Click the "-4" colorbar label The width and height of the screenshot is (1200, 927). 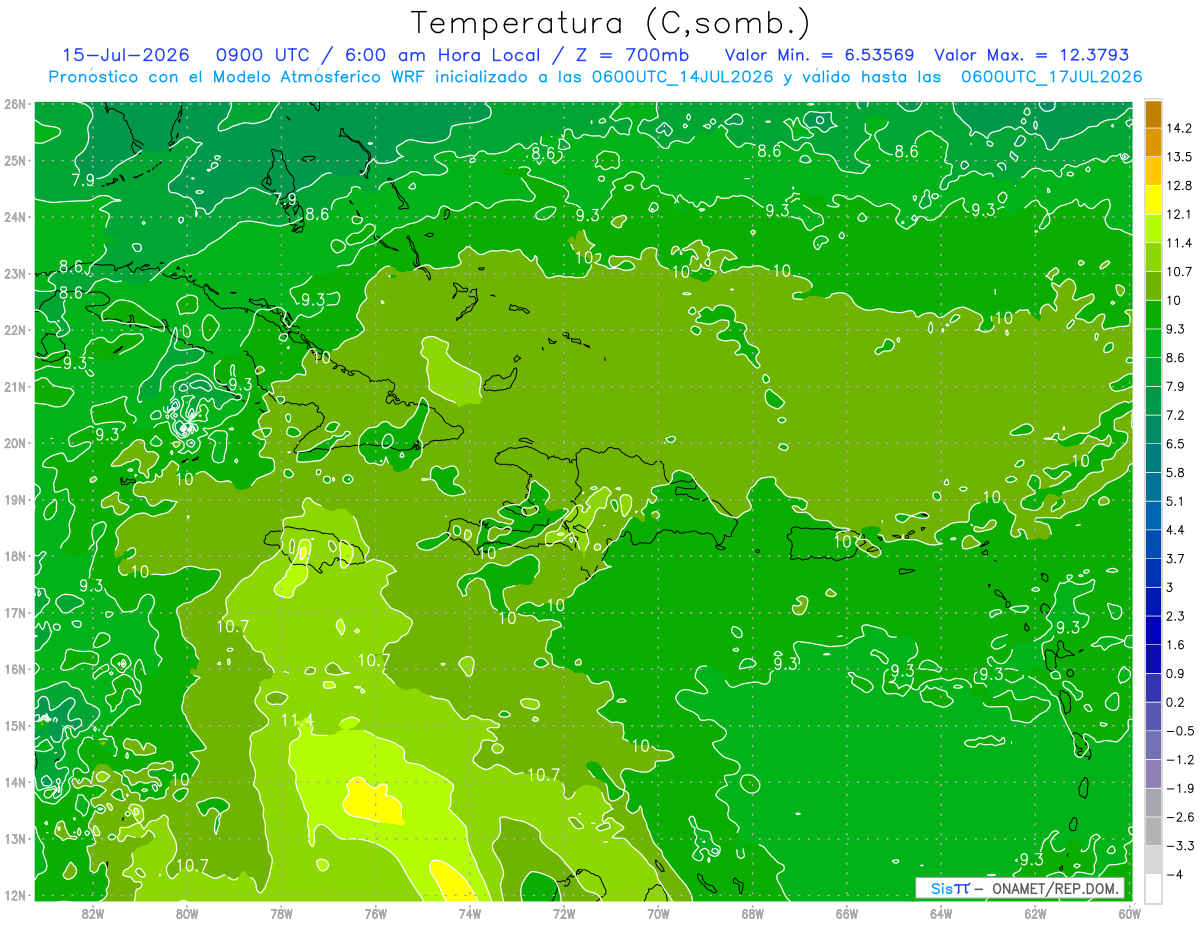click(x=1175, y=874)
